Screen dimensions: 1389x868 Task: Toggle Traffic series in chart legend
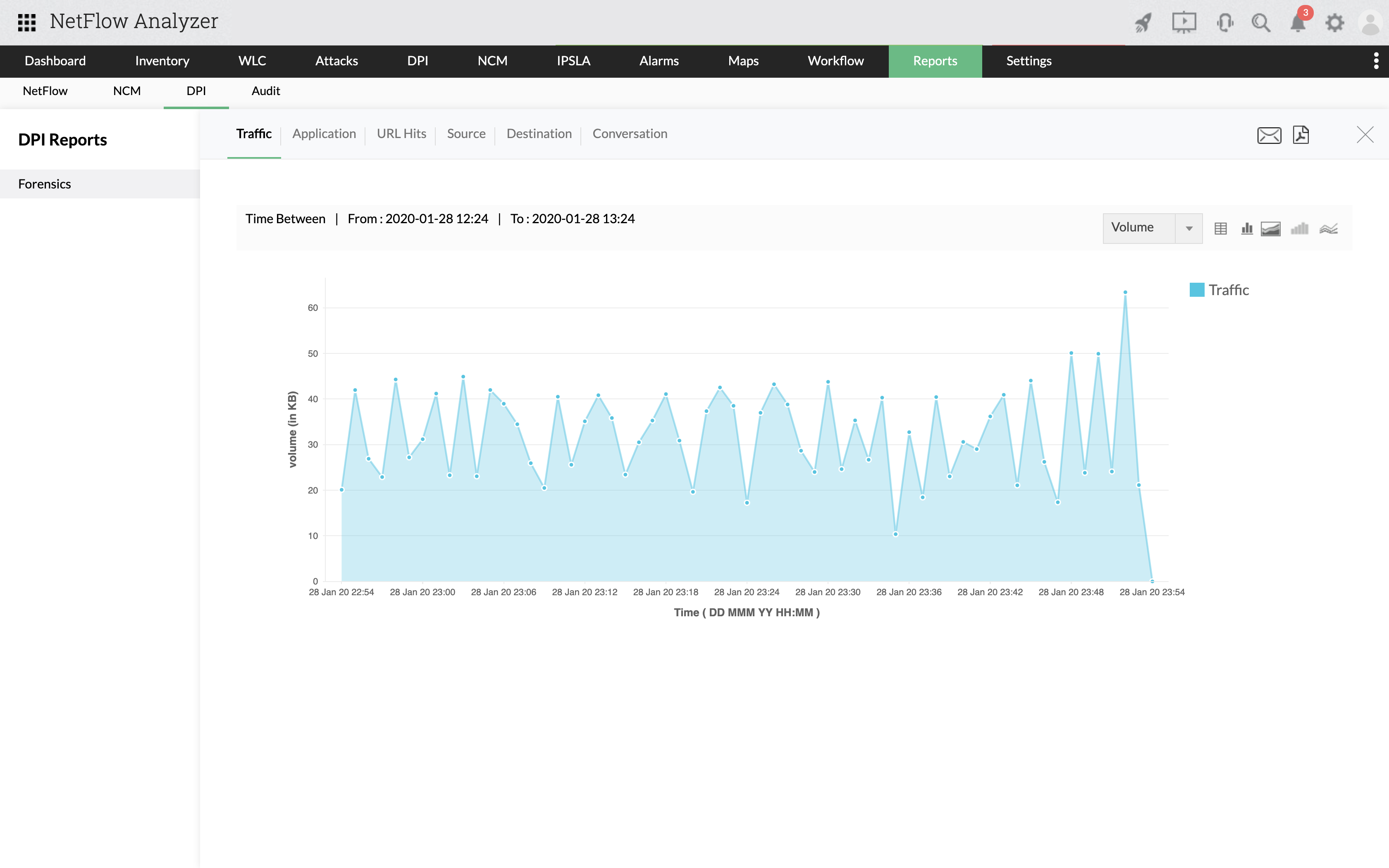click(x=1219, y=290)
